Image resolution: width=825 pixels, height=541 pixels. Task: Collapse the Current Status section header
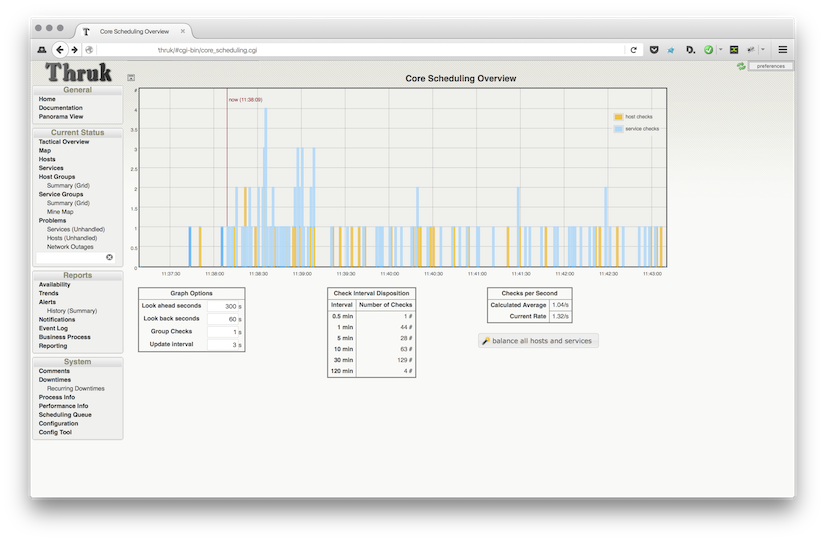coord(77,132)
